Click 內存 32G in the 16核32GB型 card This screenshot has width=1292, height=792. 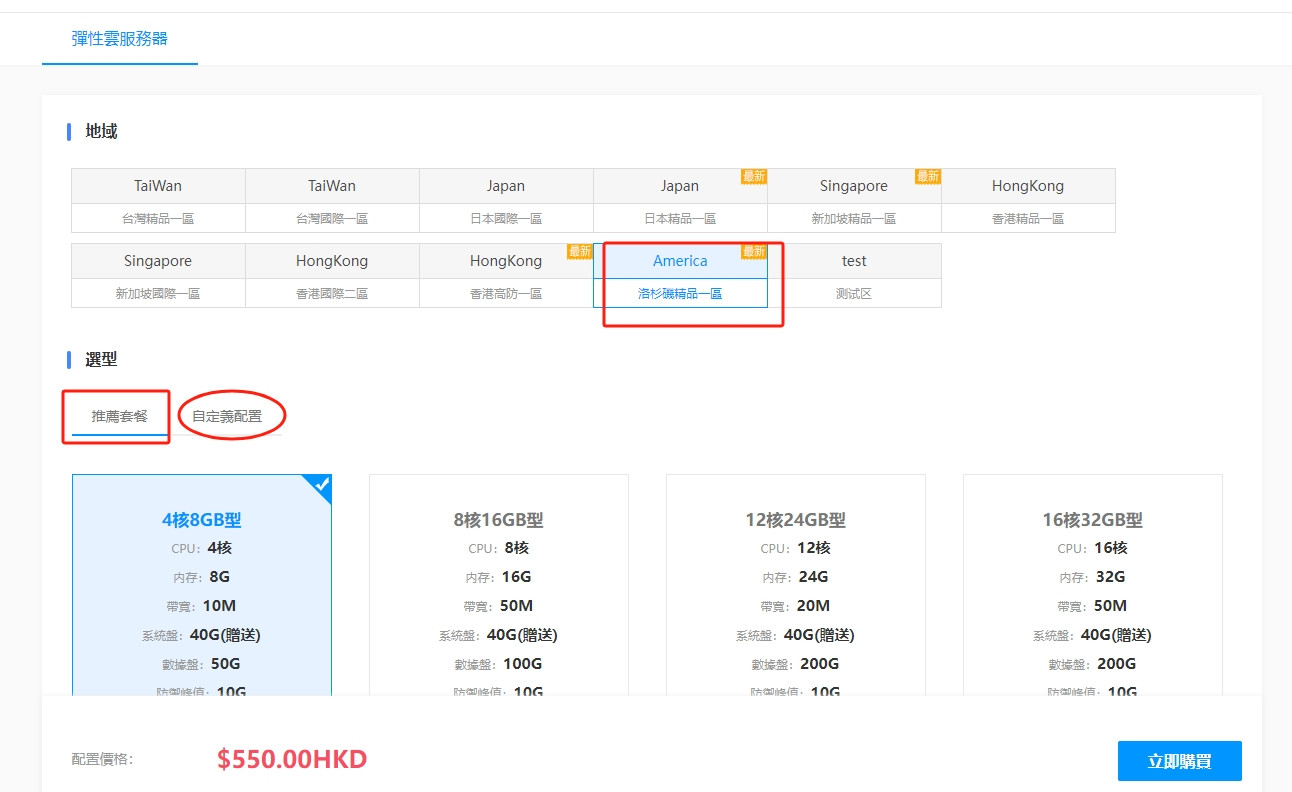pyautogui.click(x=1093, y=577)
